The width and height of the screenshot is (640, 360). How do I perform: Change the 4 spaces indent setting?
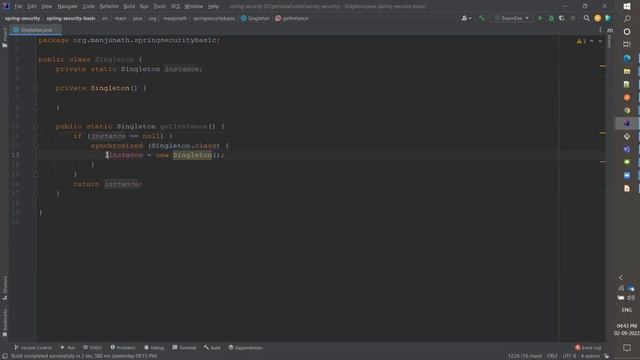[590, 356]
